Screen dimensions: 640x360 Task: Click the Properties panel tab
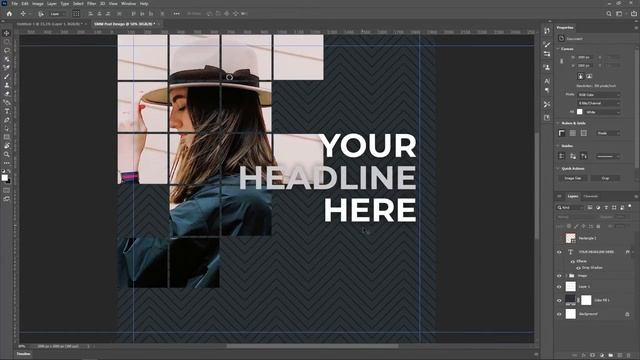tap(565, 27)
